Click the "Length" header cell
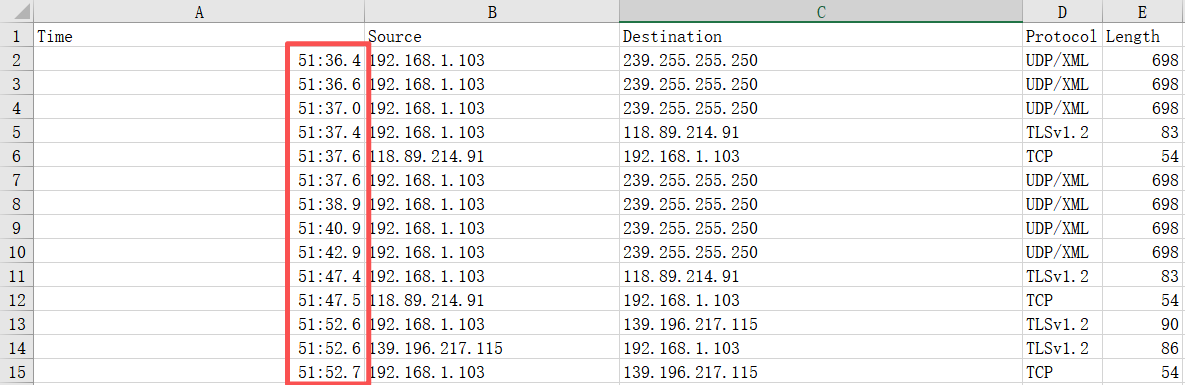1185x385 pixels. click(1143, 36)
